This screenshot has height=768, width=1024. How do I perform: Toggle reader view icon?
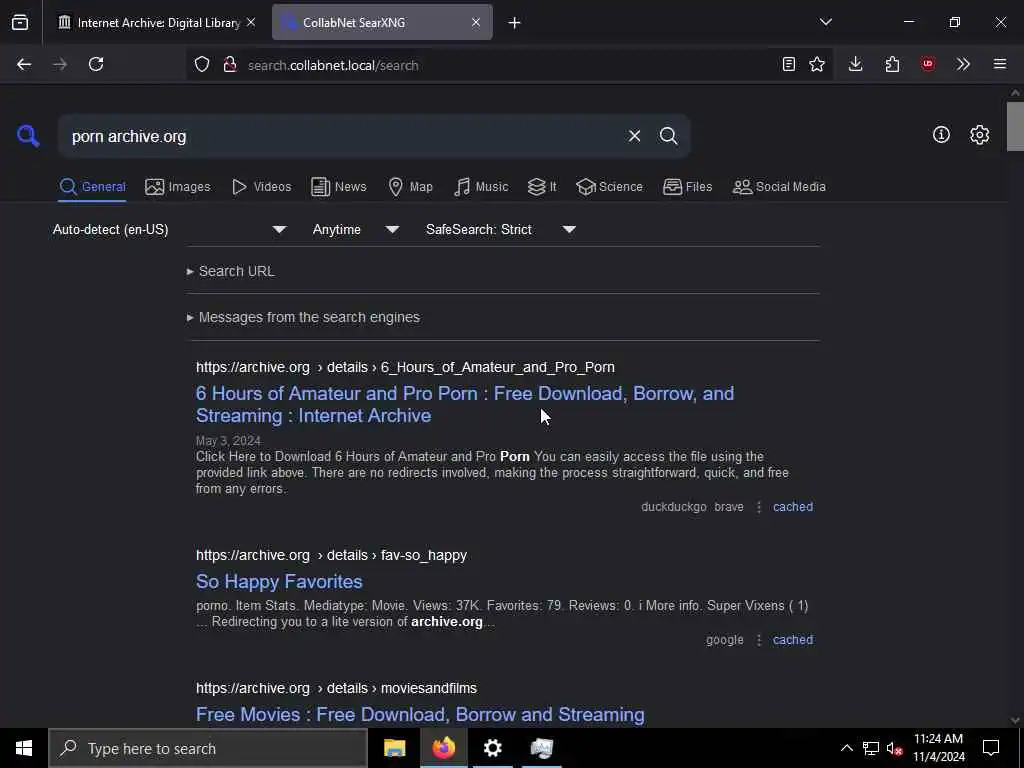(x=788, y=64)
